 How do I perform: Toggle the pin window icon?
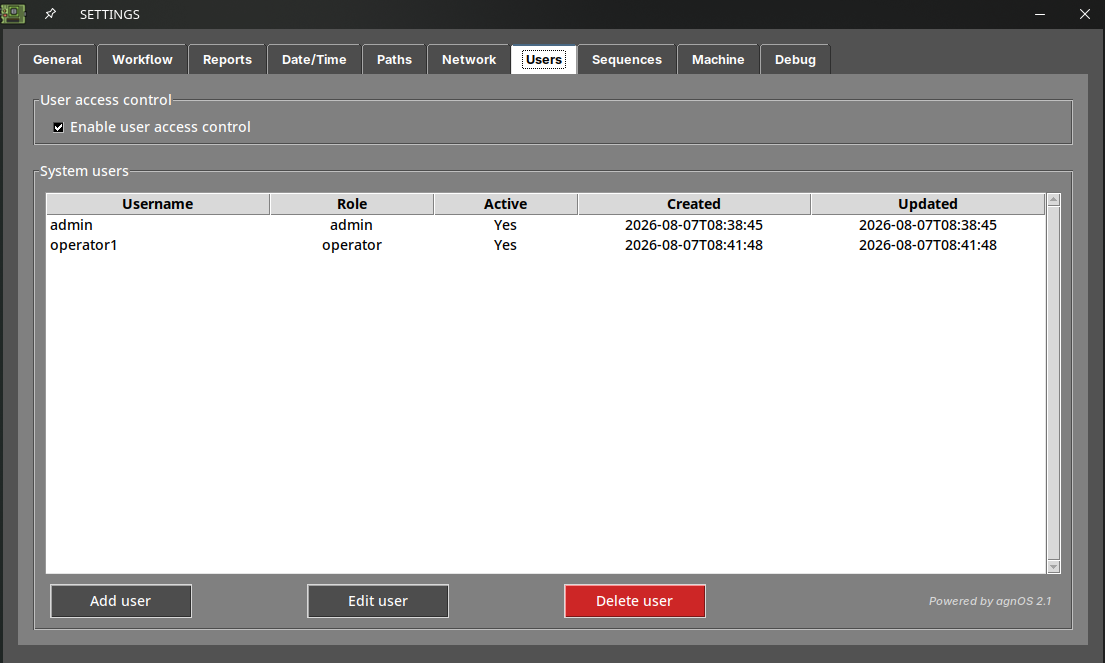click(50, 14)
